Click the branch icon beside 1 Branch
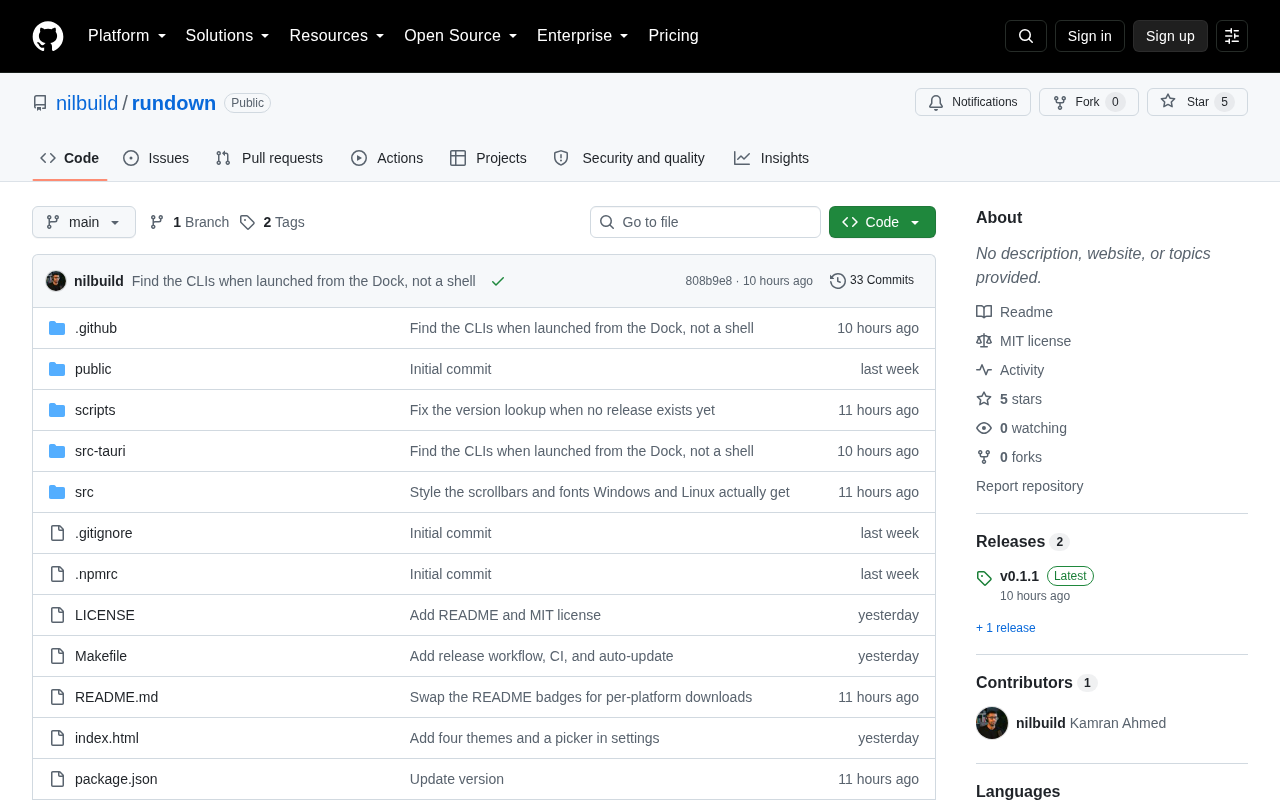The image size is (1280, 800). coord(157,222)
